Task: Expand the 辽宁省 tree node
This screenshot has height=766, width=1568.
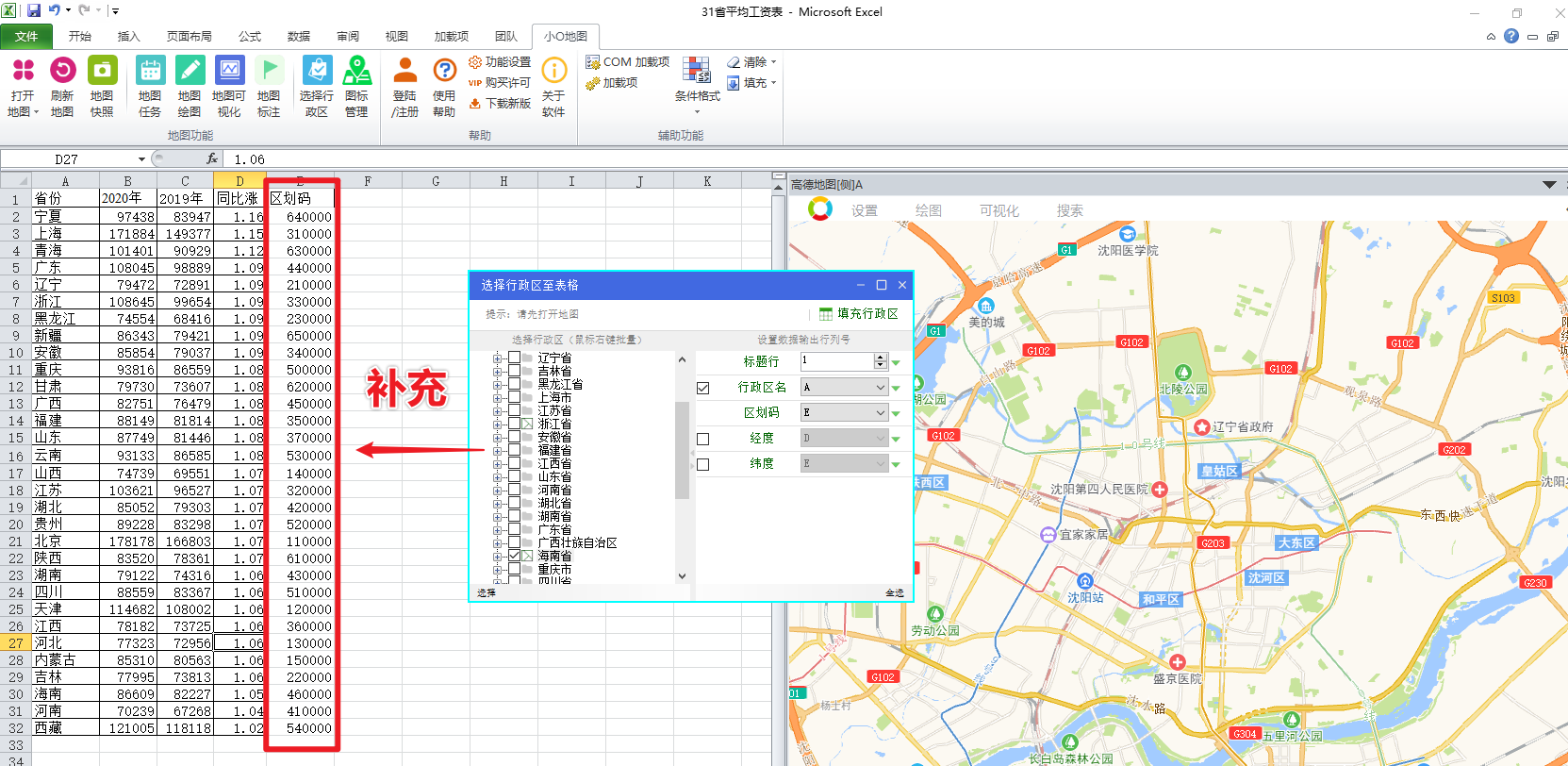Action: click(x=497, y=358)
